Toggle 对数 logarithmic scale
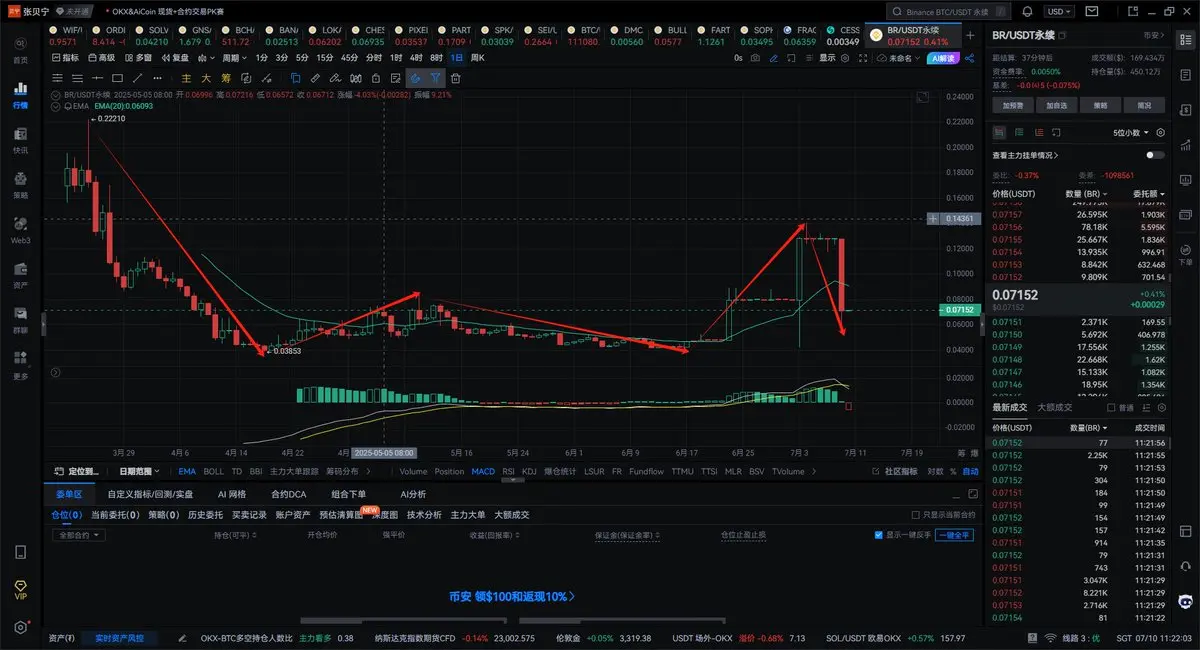The height and width of the screenshot is (650, 1200). (x=935, y=471)
